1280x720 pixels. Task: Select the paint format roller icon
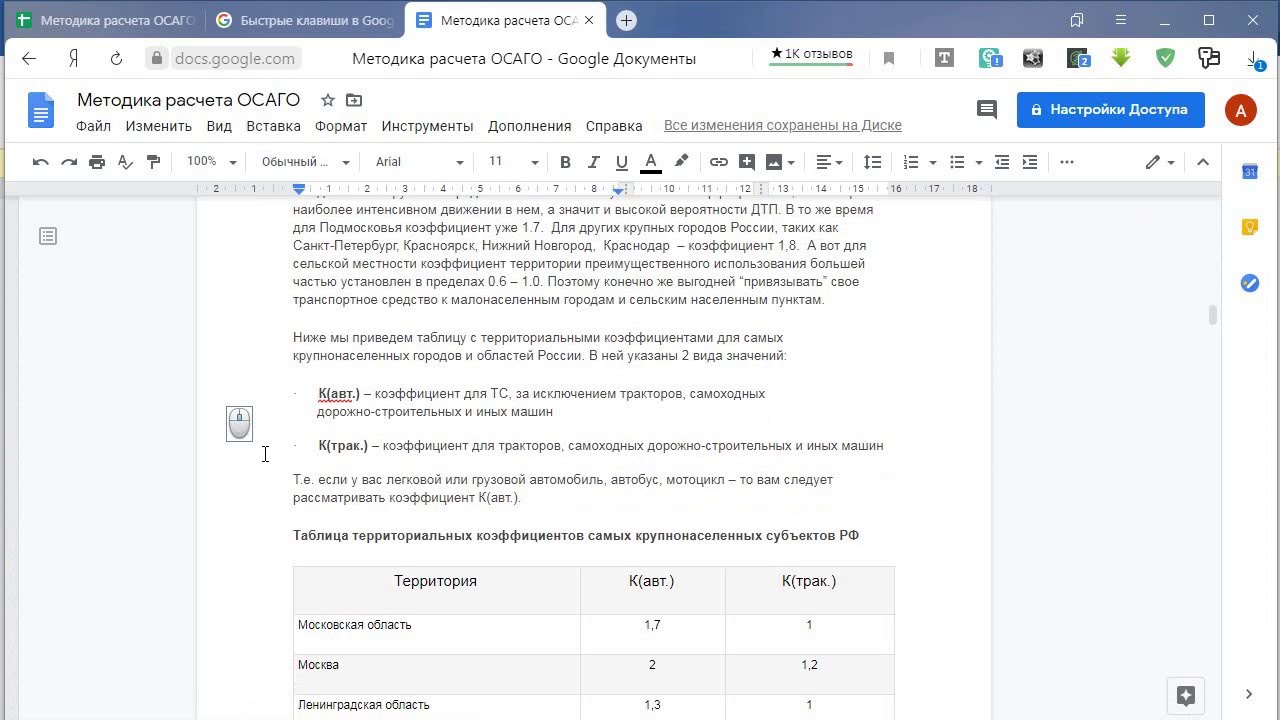(153, 162)
